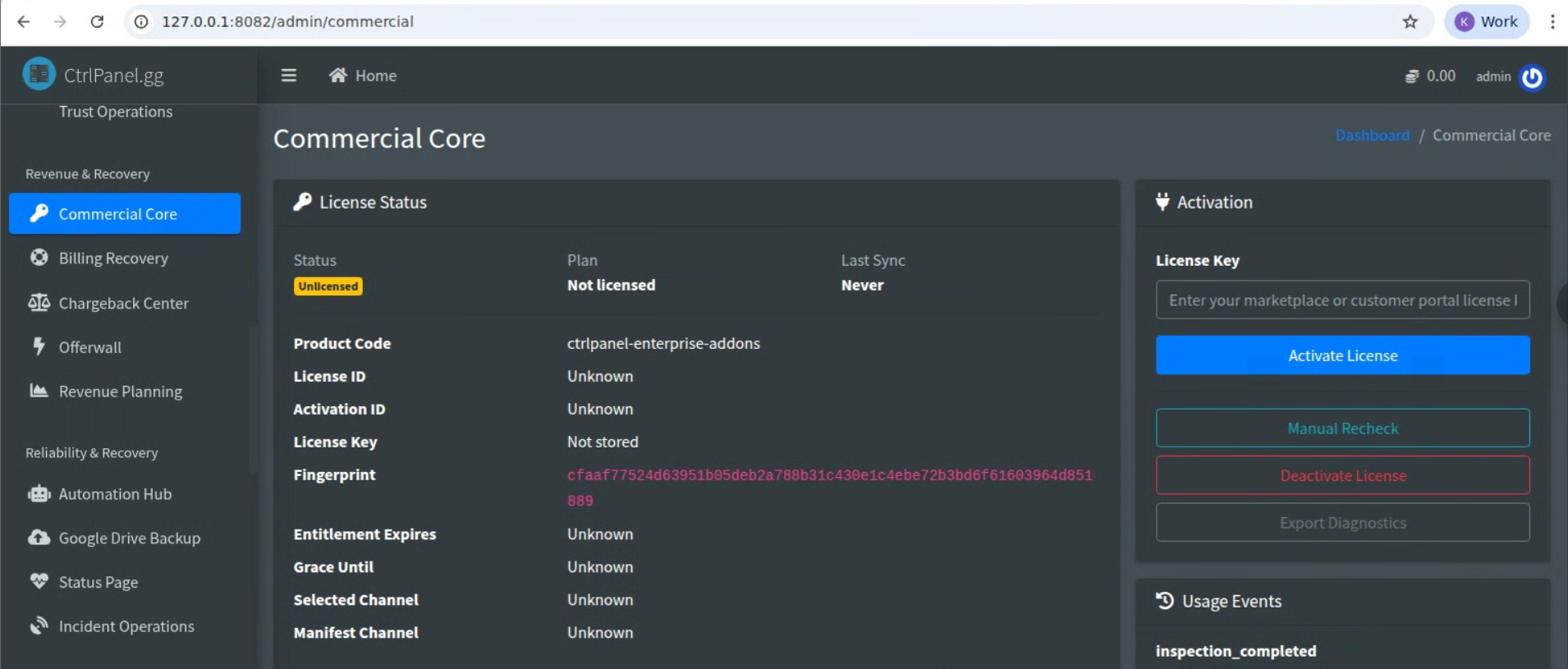The height and width of the screenshot is (669, 1568).
Task: Go to Chargeback Center
Action: click(x=125, y=303)
